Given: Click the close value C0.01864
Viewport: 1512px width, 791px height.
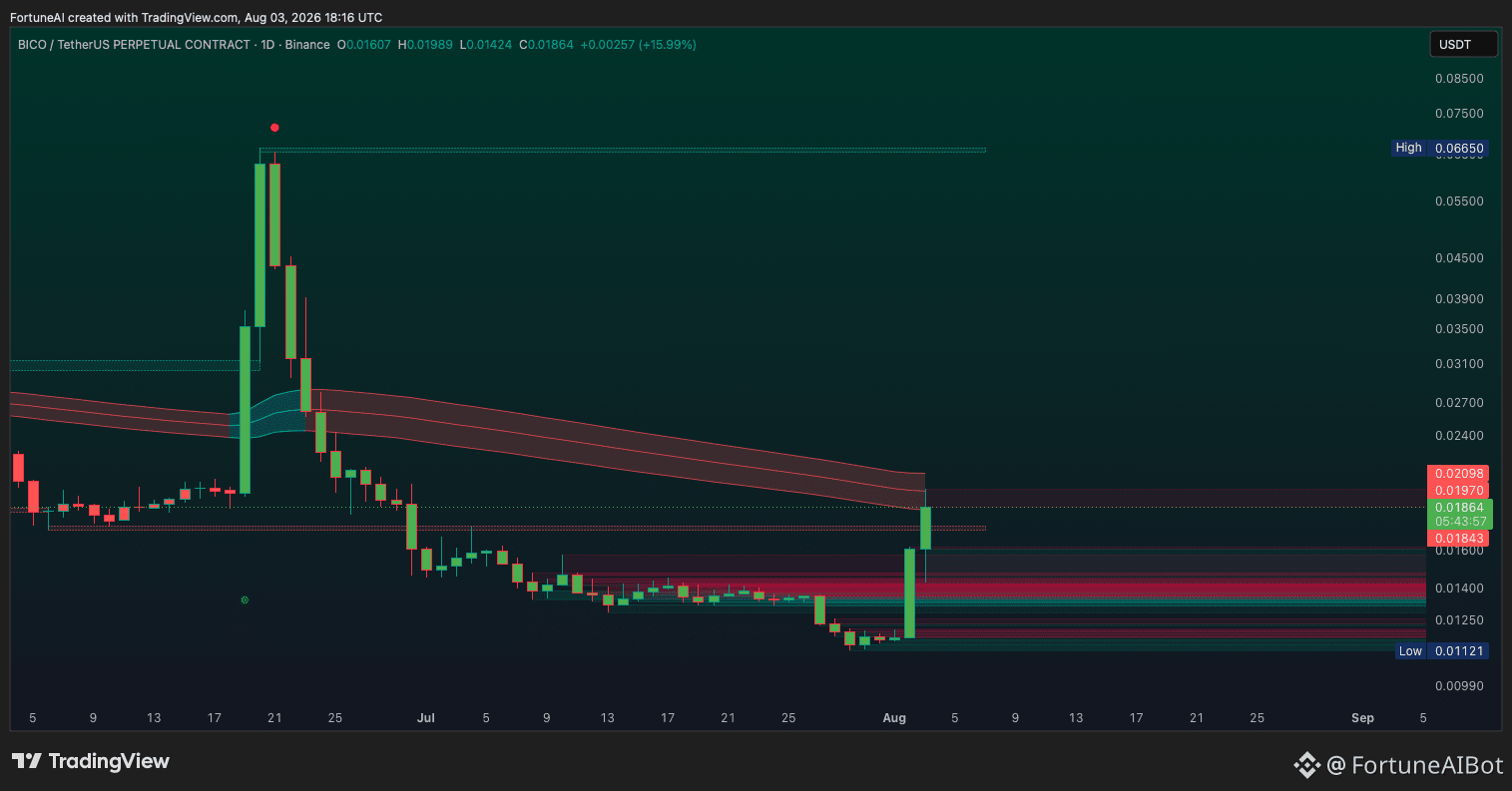Looking at the screenshot, I should point(546,45).
